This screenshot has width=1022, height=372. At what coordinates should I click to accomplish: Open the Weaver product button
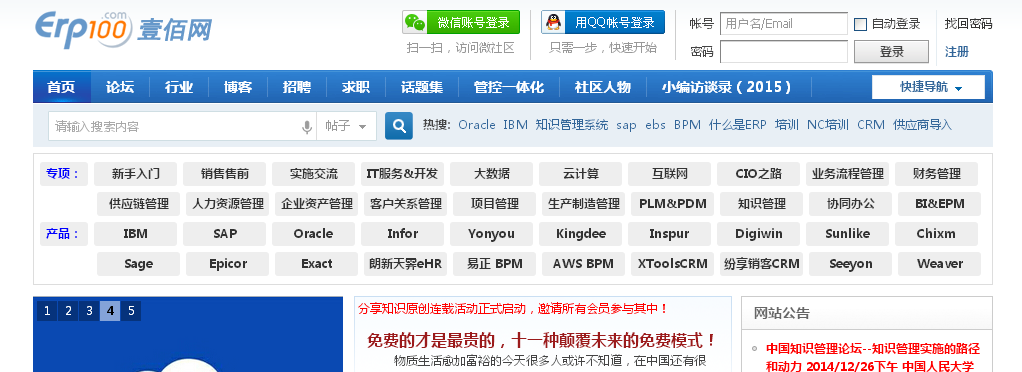(x=939, y=264)
